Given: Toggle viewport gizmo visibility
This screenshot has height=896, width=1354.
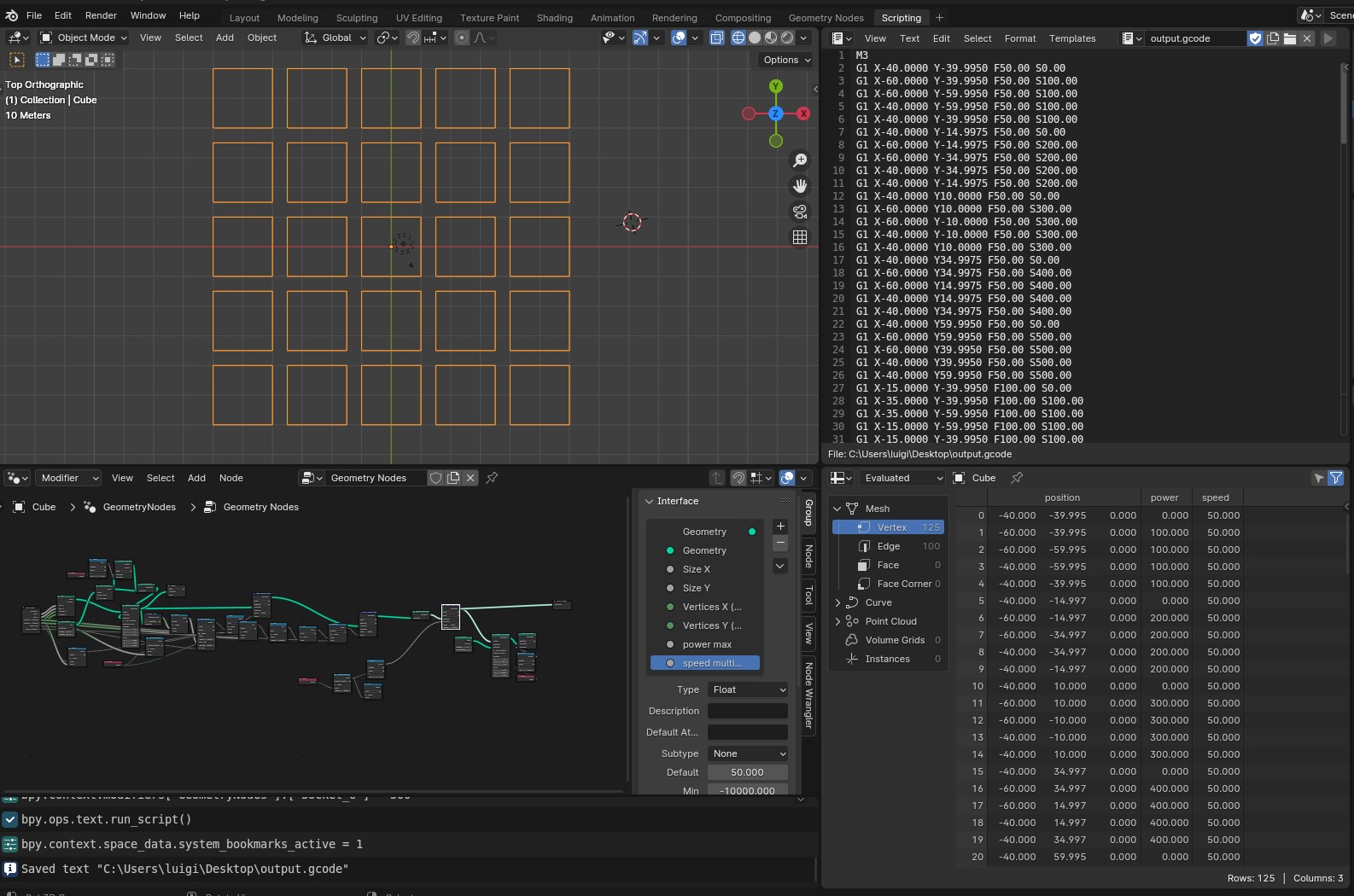Looking at the screenshot, I should 640,38.
